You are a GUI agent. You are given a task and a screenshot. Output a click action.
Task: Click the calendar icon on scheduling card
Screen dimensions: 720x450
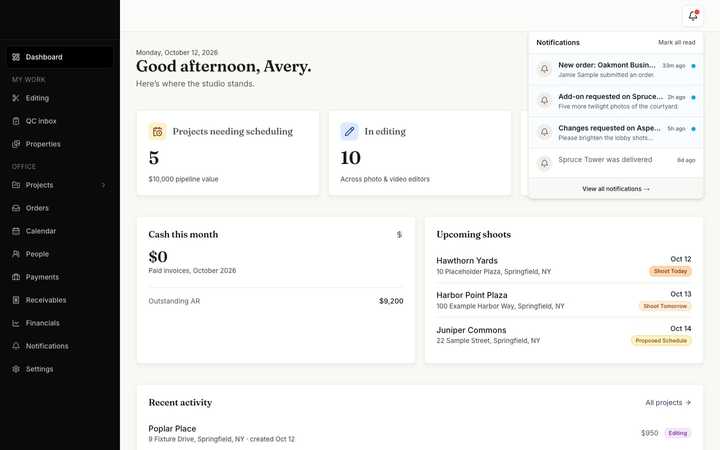tap(158, 132)
